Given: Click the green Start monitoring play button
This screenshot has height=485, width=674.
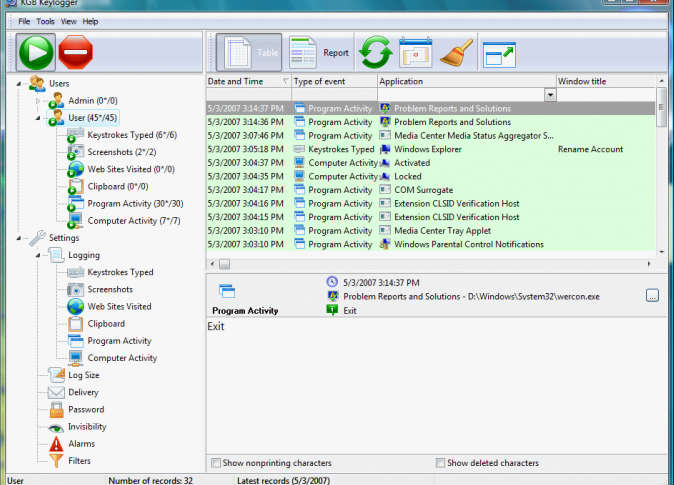Looking at the screenshot, I should (35, 50).
